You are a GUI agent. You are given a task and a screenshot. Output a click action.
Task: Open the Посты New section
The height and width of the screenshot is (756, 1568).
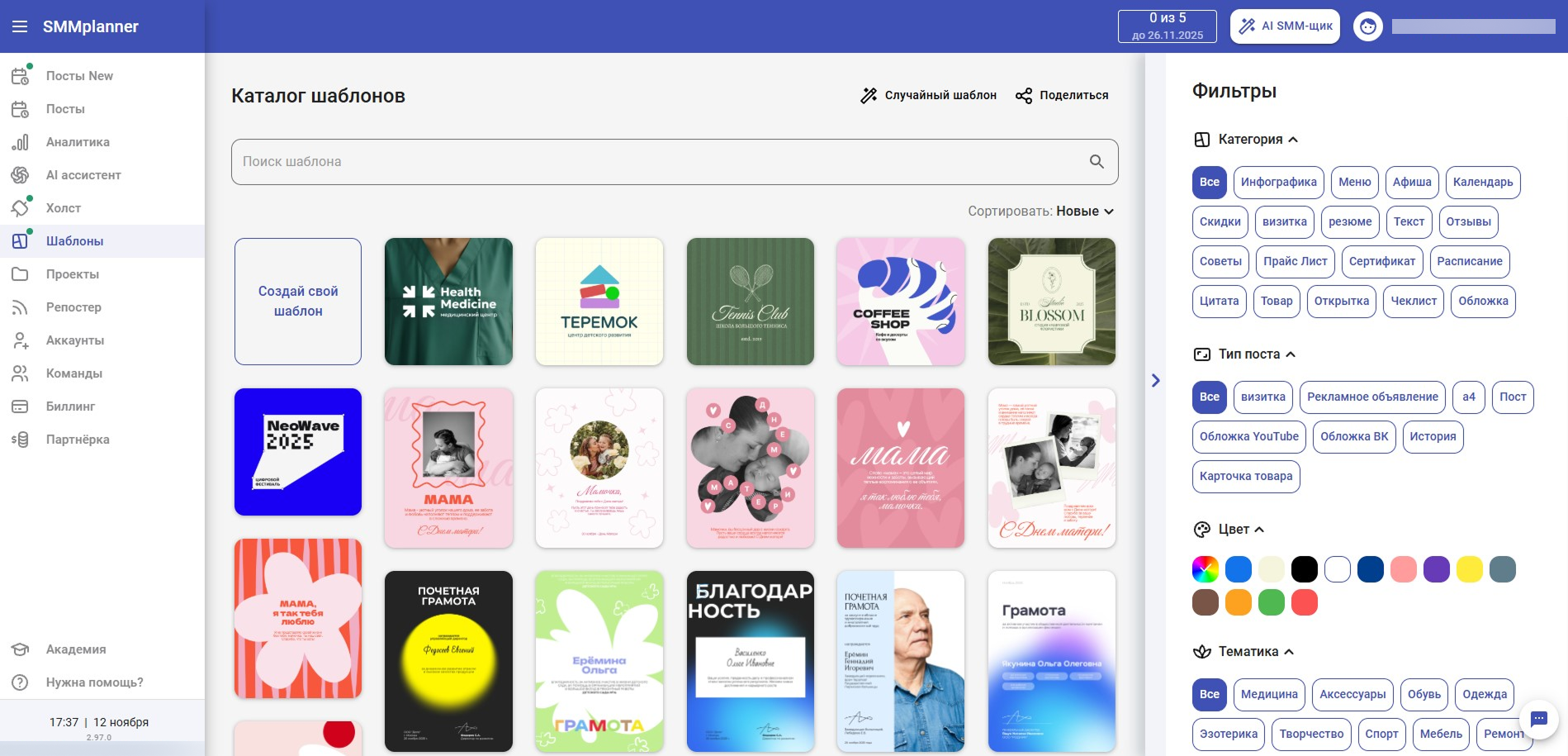(102, 76)
